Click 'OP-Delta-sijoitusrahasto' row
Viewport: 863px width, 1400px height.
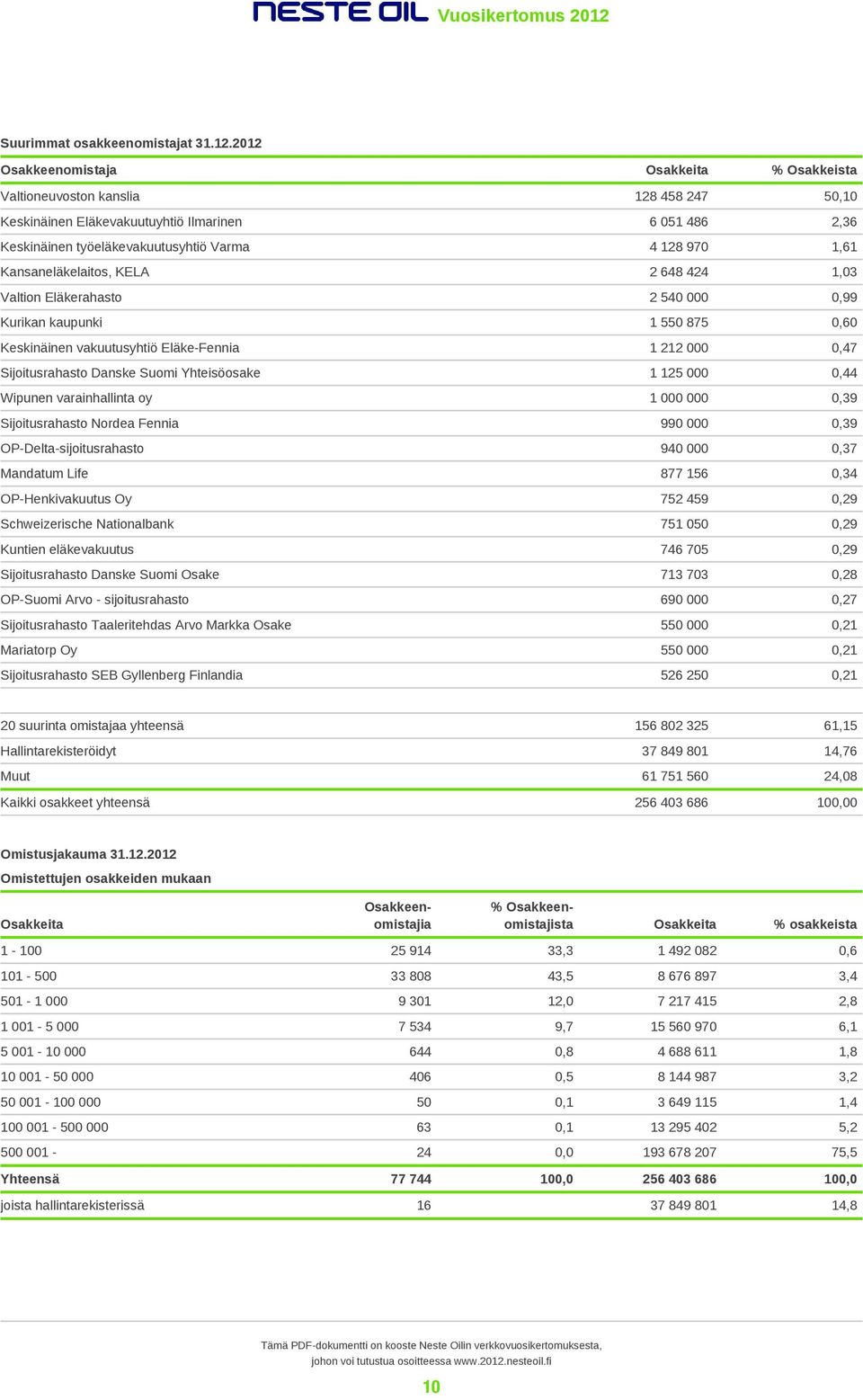[431, 448]
